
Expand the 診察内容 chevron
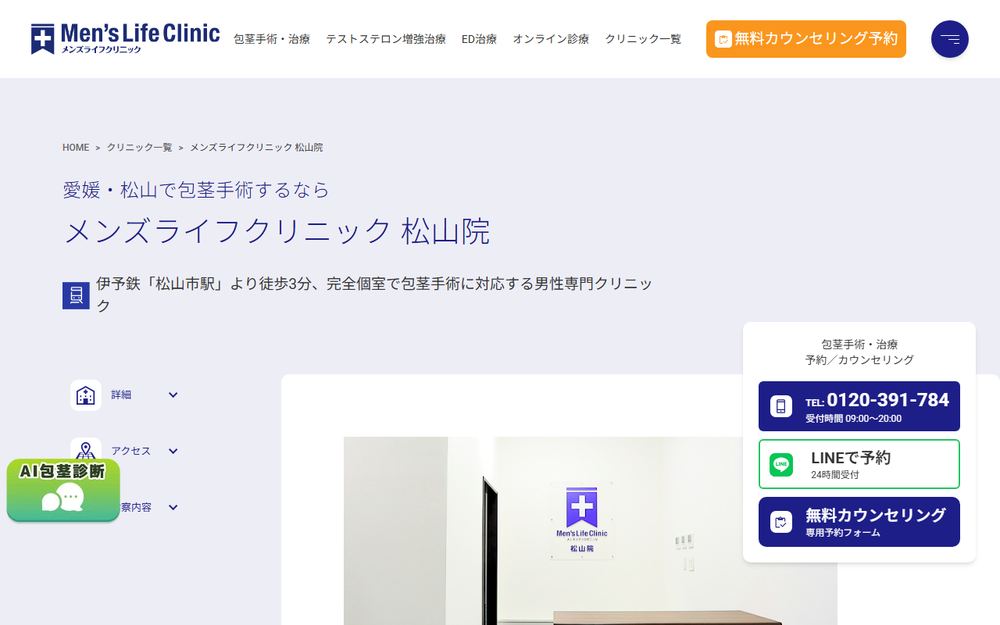173,507
